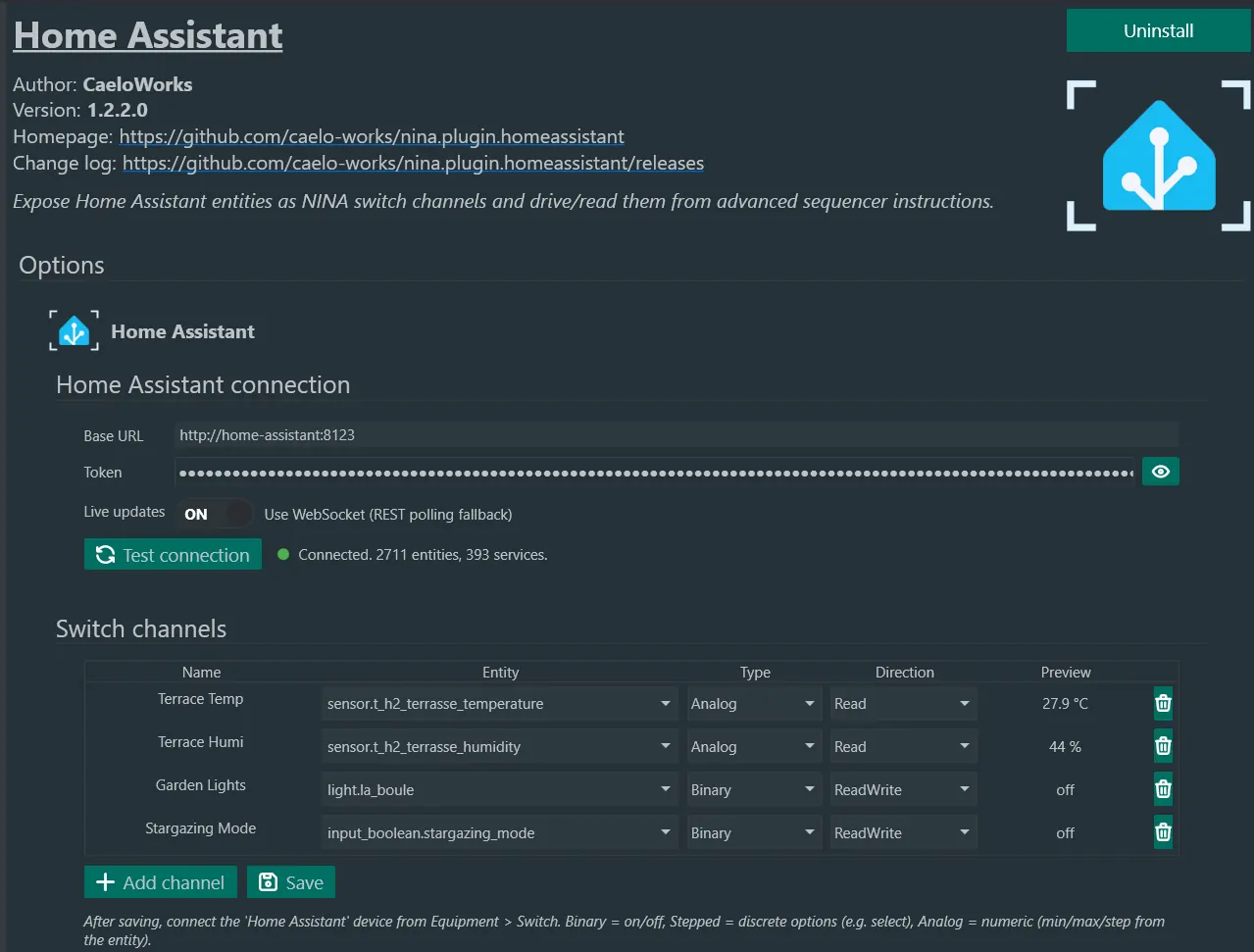Reveal the token with the eye icon
The width and height of the screenshot is (1254, 952).
coord(1161,472)
